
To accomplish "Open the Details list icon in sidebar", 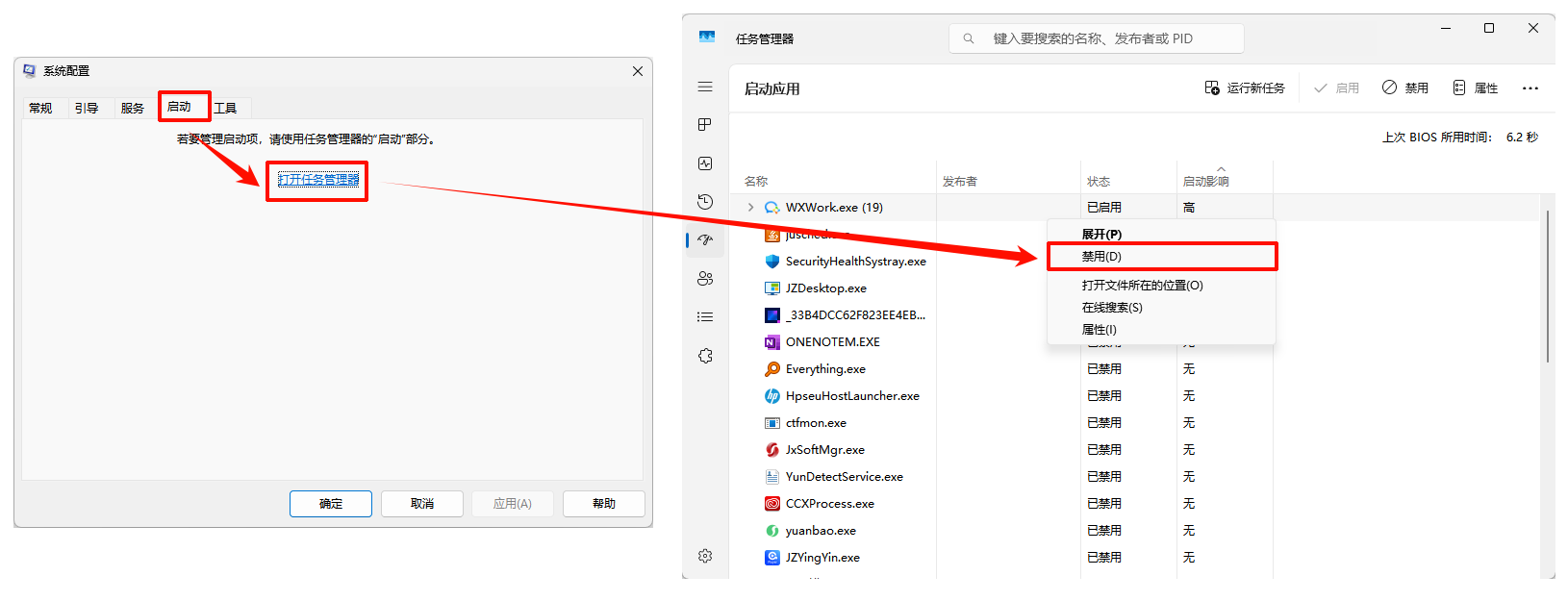I will pyautogui.click(x=705, y=316).
